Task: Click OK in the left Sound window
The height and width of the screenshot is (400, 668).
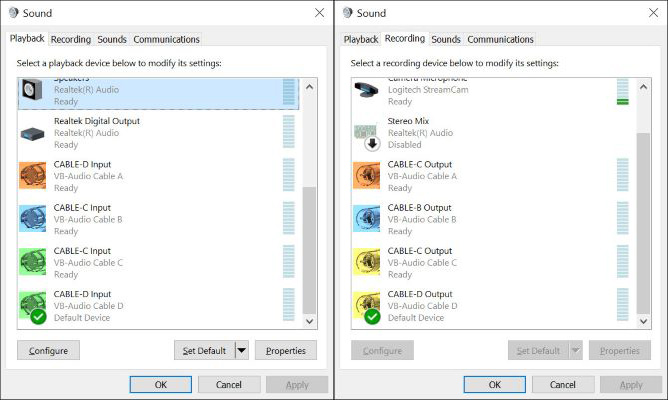Action: pos(161,385)
